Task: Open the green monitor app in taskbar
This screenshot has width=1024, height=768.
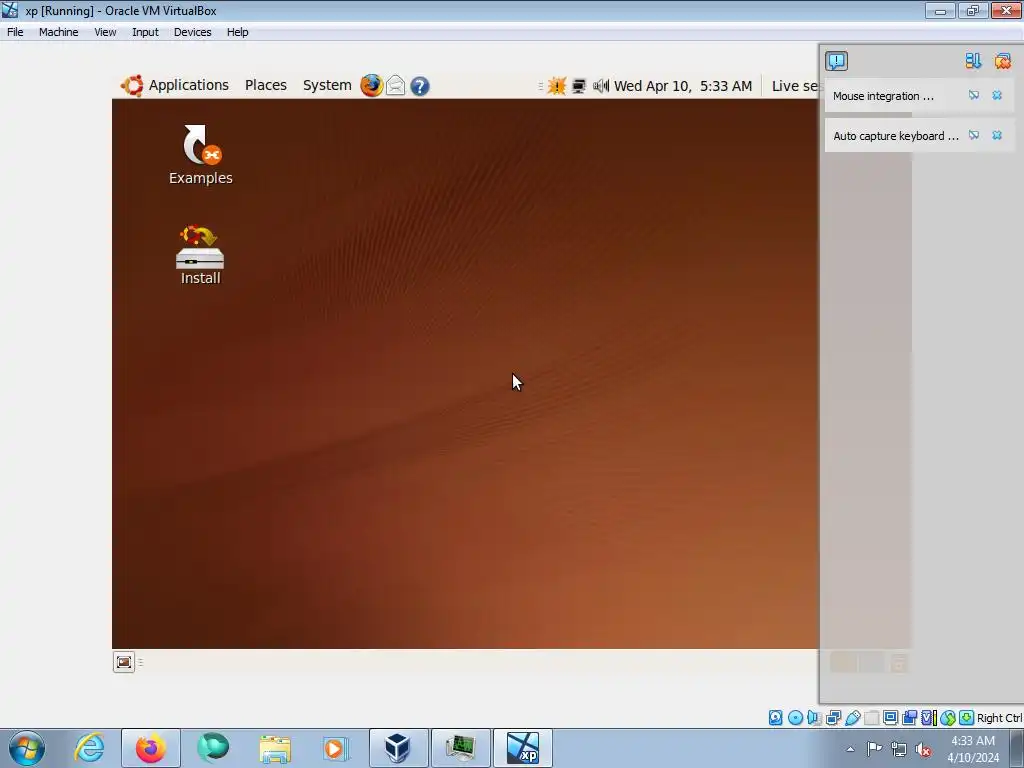Action: tap(460, 748)
